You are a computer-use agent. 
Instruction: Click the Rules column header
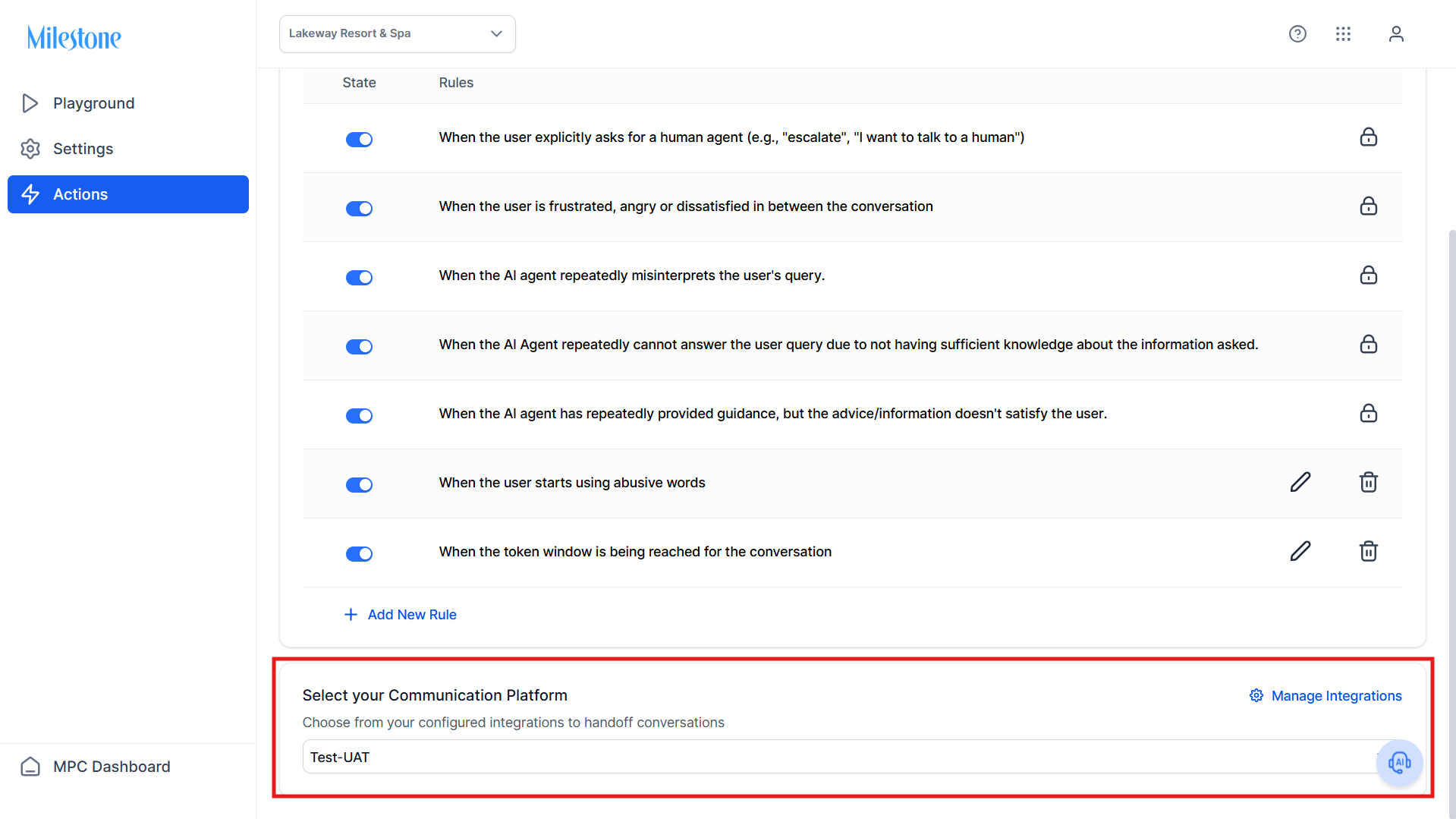(x=456, y=83)
